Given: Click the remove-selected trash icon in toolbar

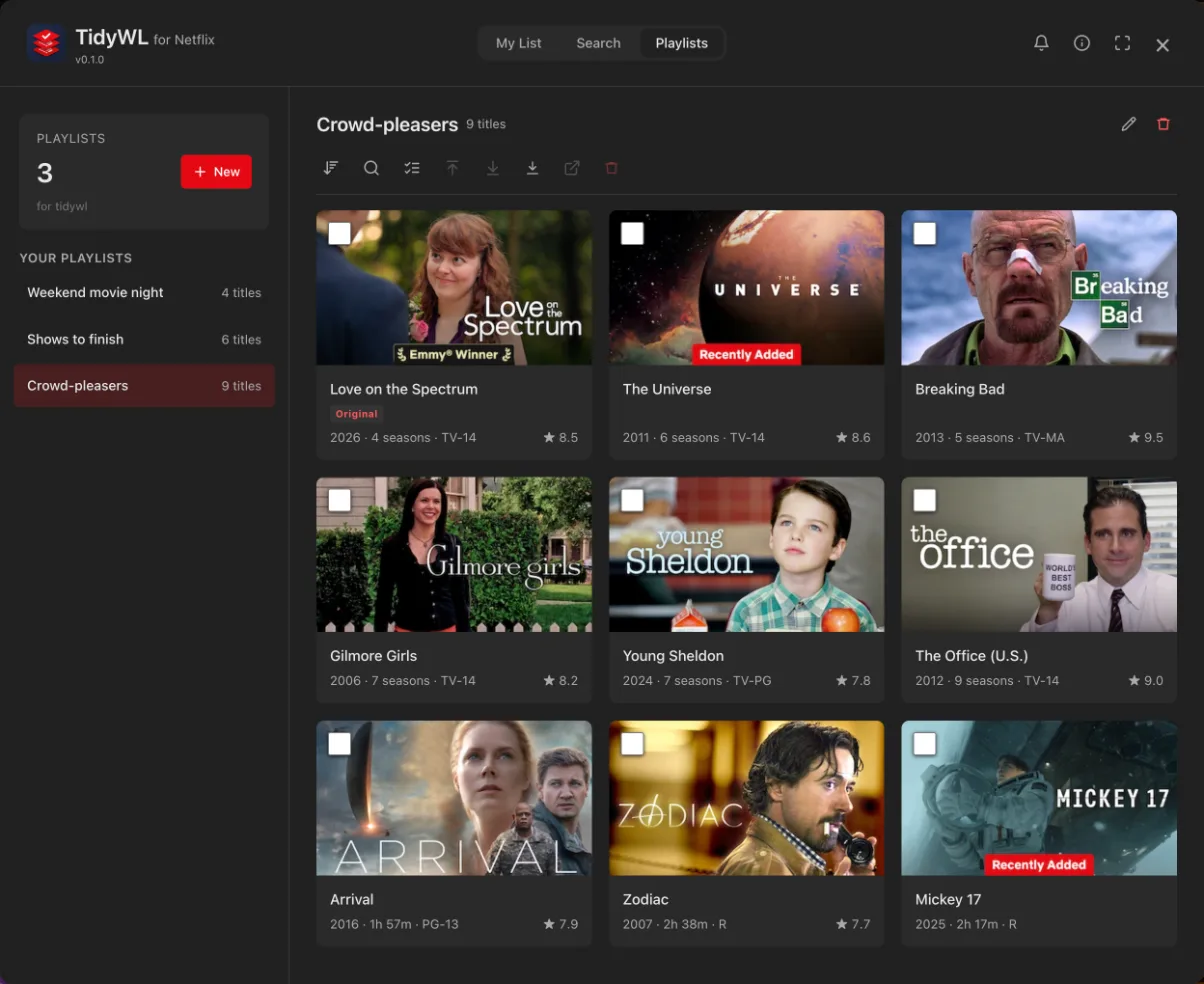Looking at the screenshot, I should pos(612,168).
